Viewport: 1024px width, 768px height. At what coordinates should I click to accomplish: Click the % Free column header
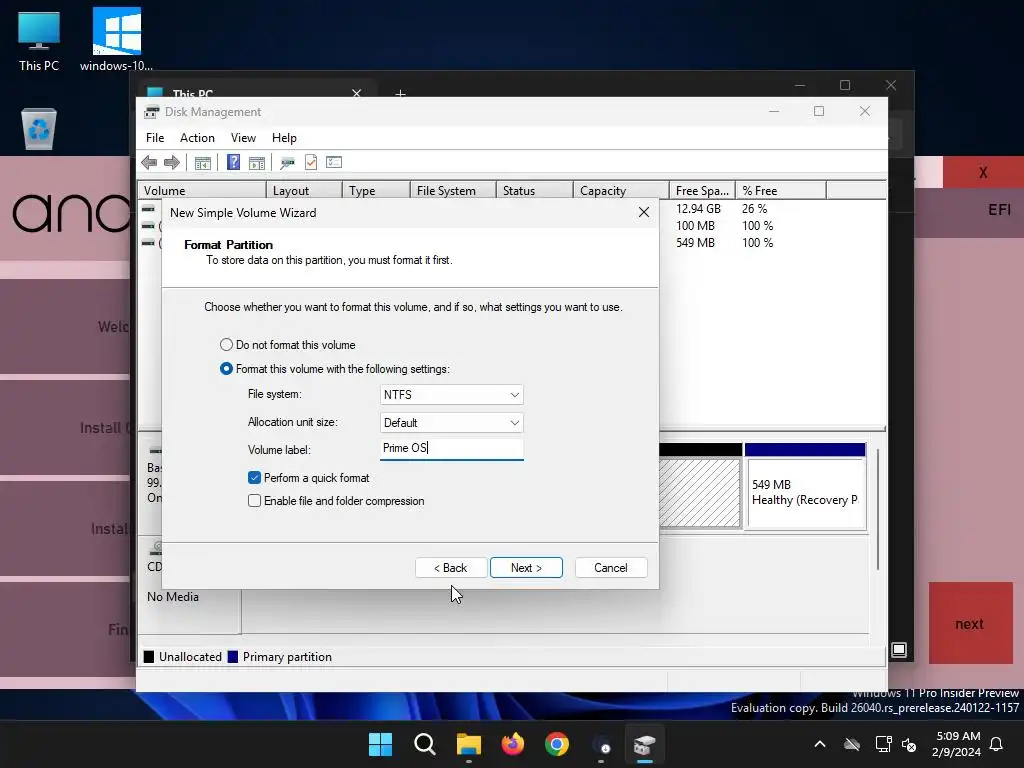coord(780,191)
